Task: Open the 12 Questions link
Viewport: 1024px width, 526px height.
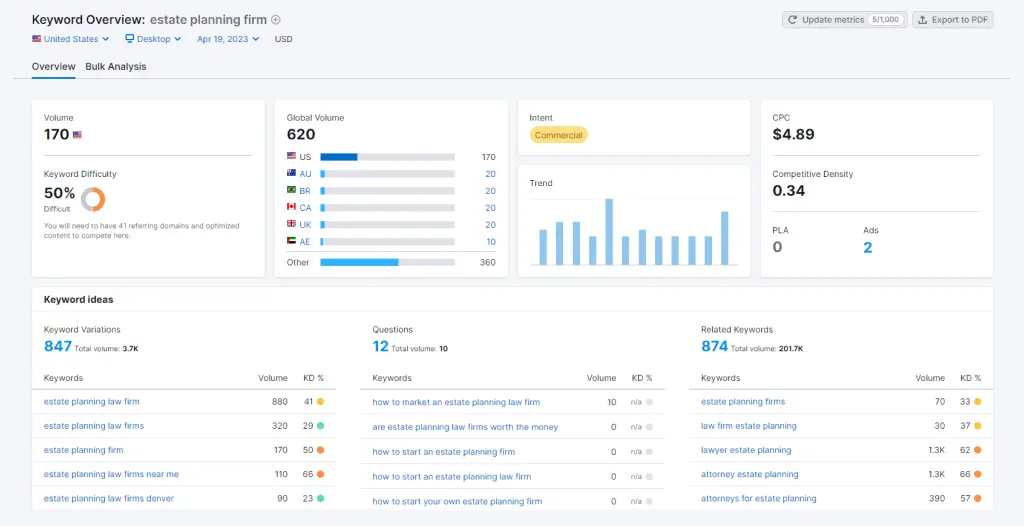Action: (380, 346)
